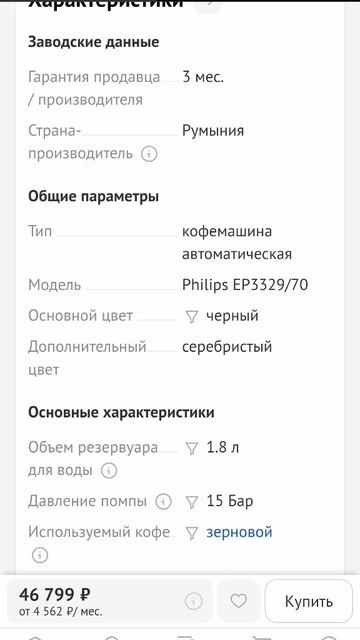Tap the 46 799 ₽ price block
Screen dimensions: 360x640
pyautogui.click(x=54, y=594)
